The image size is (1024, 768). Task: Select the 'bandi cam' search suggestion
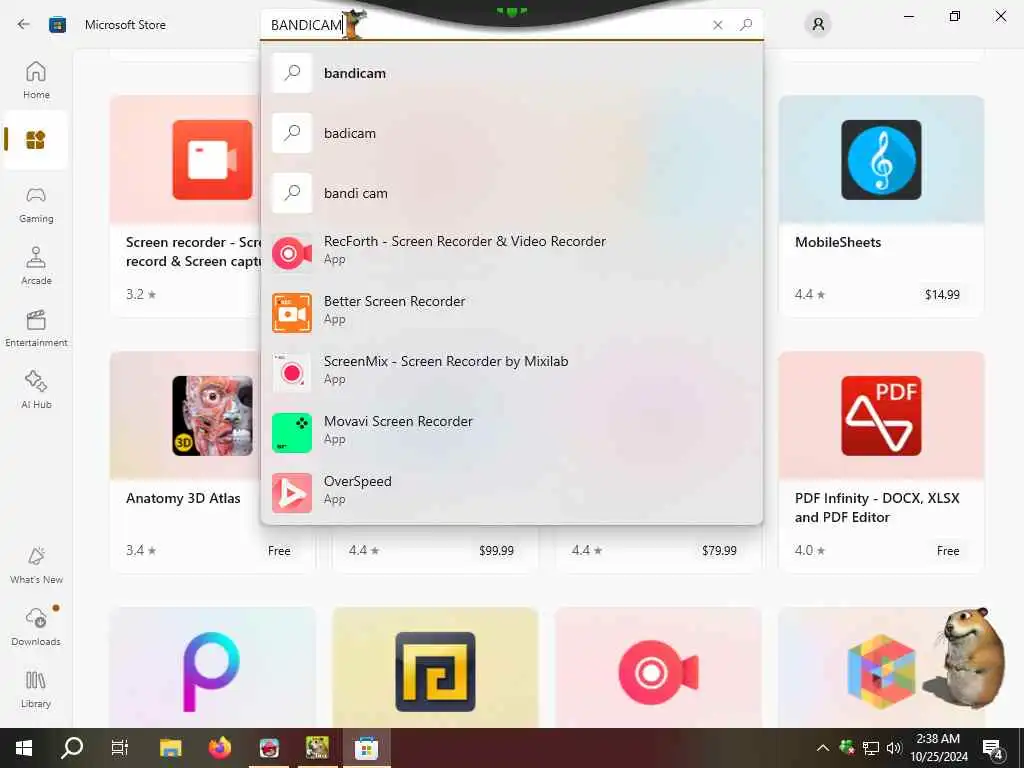click(511, 193)
